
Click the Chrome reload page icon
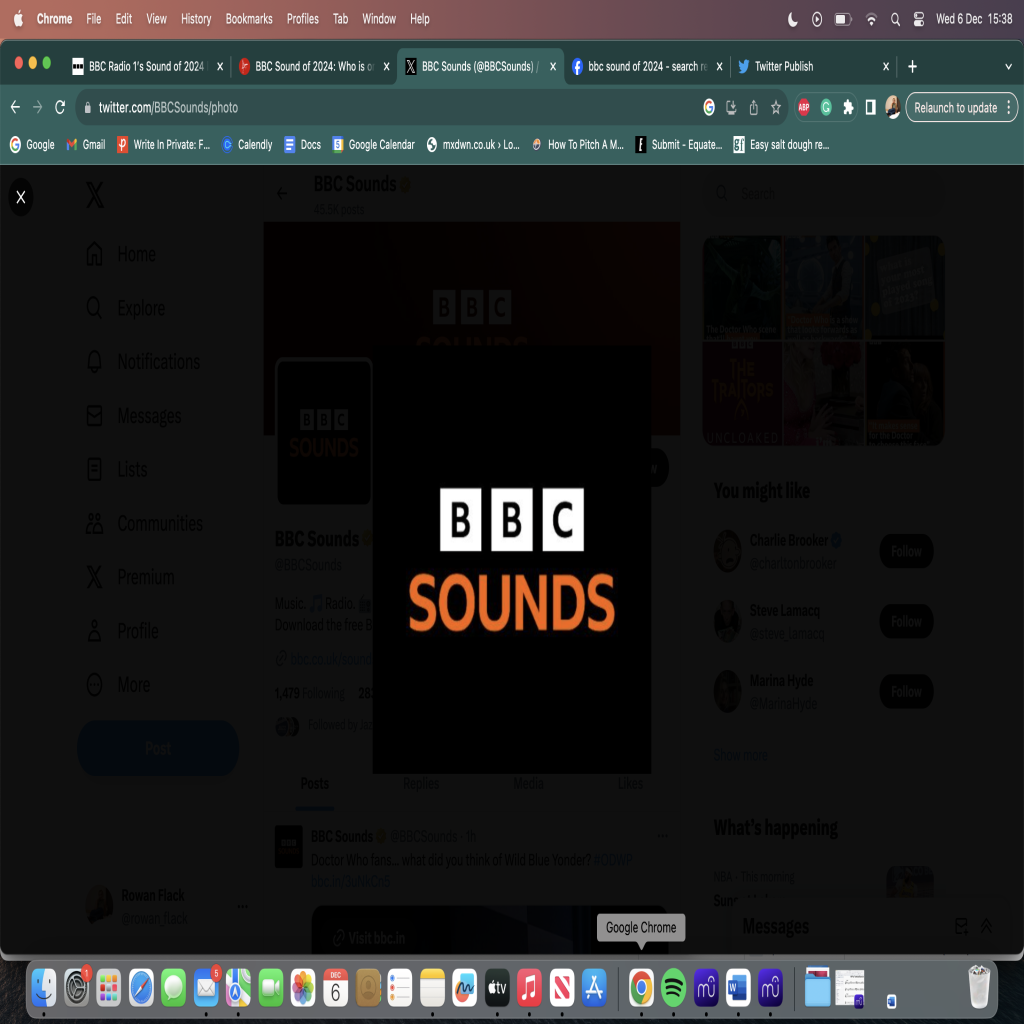60,108
